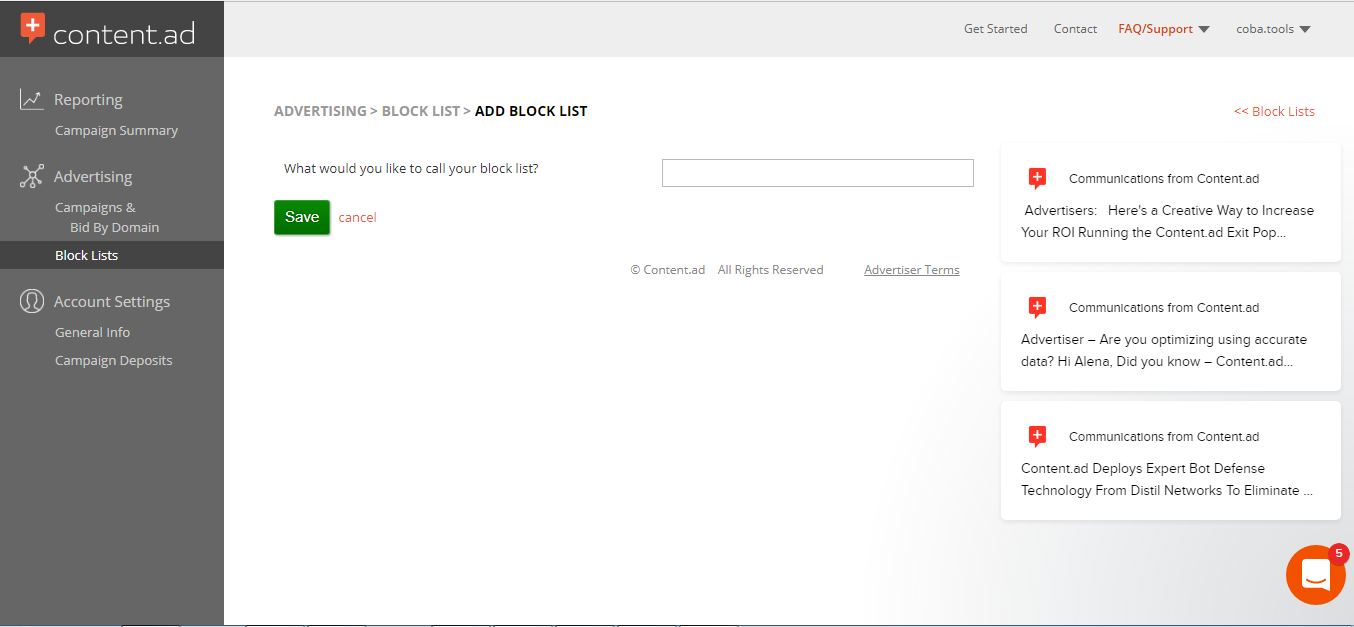Click the content.ad logo
Viewport: 1354px width, 627px height.
[108, 30]
